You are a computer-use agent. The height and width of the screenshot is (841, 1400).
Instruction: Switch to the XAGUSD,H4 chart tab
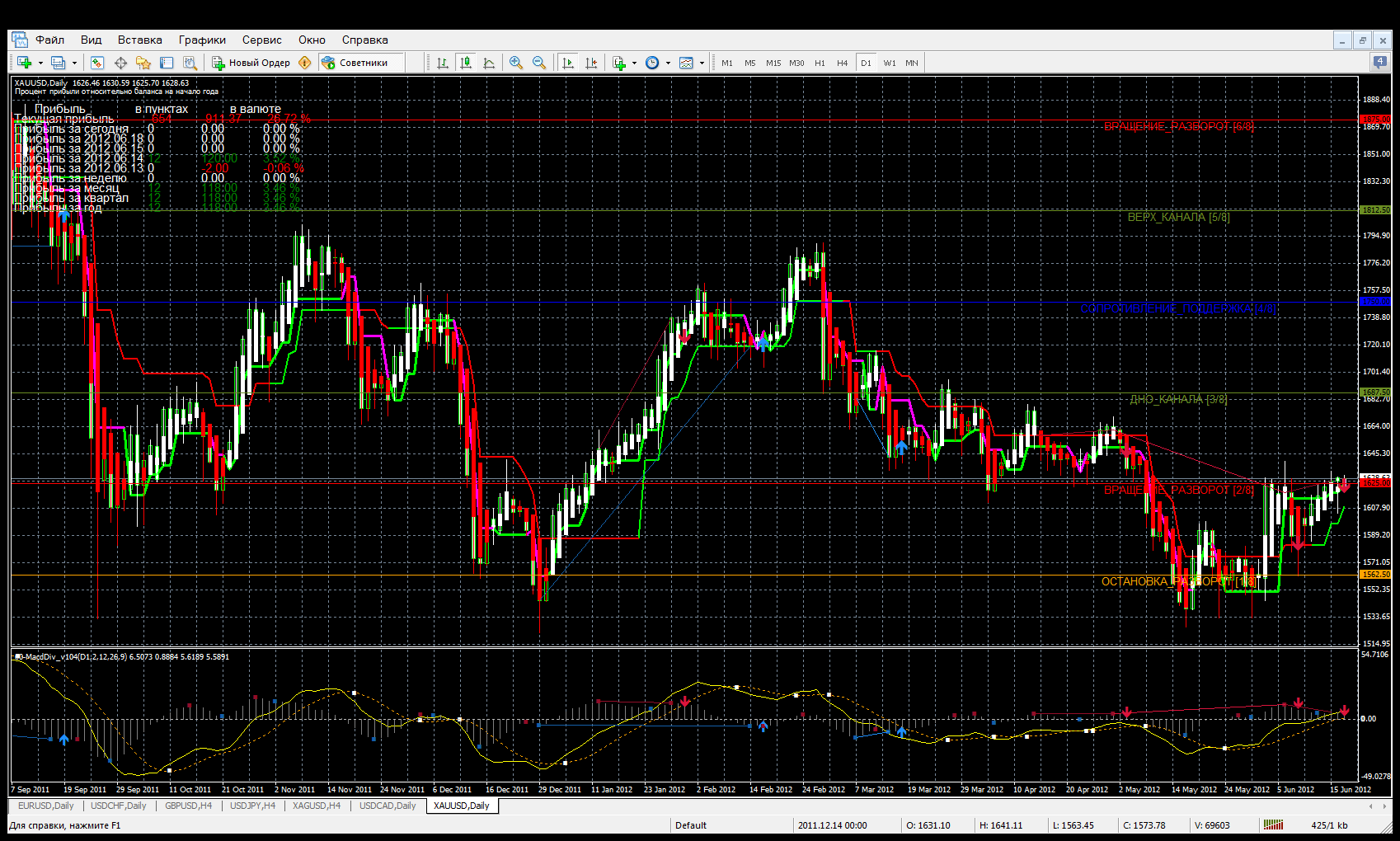317,806
